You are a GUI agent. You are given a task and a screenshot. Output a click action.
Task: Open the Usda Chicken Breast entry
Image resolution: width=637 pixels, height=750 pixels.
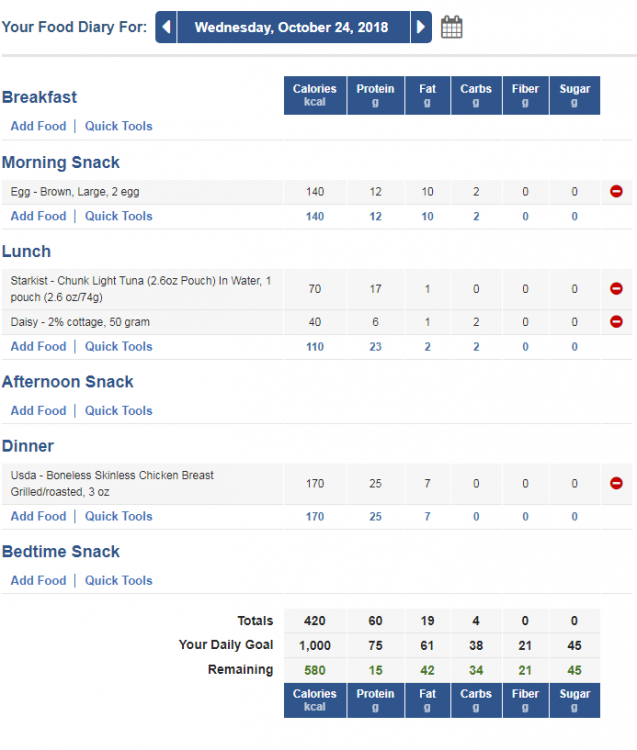coord(112,484)
